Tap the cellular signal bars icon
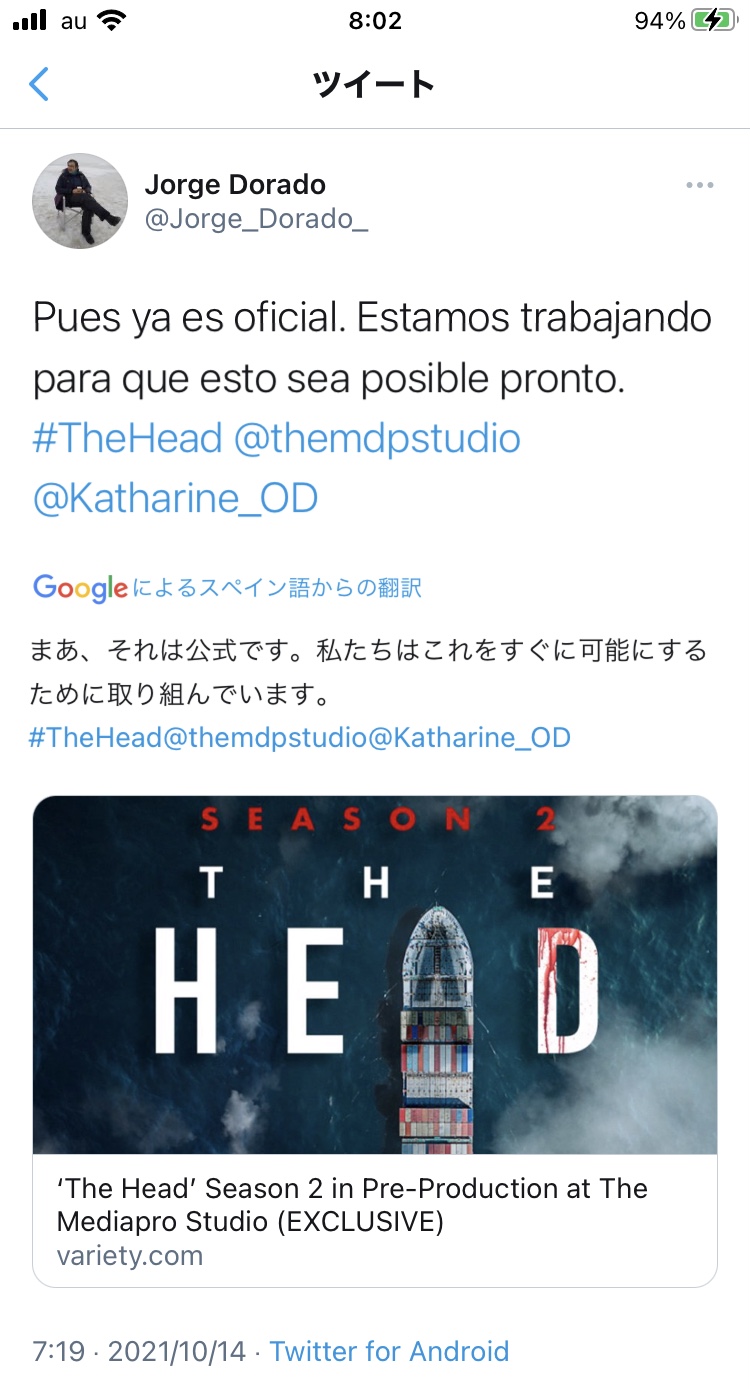750x1389 pixels. pyautogui.click(x=31, y=21)
